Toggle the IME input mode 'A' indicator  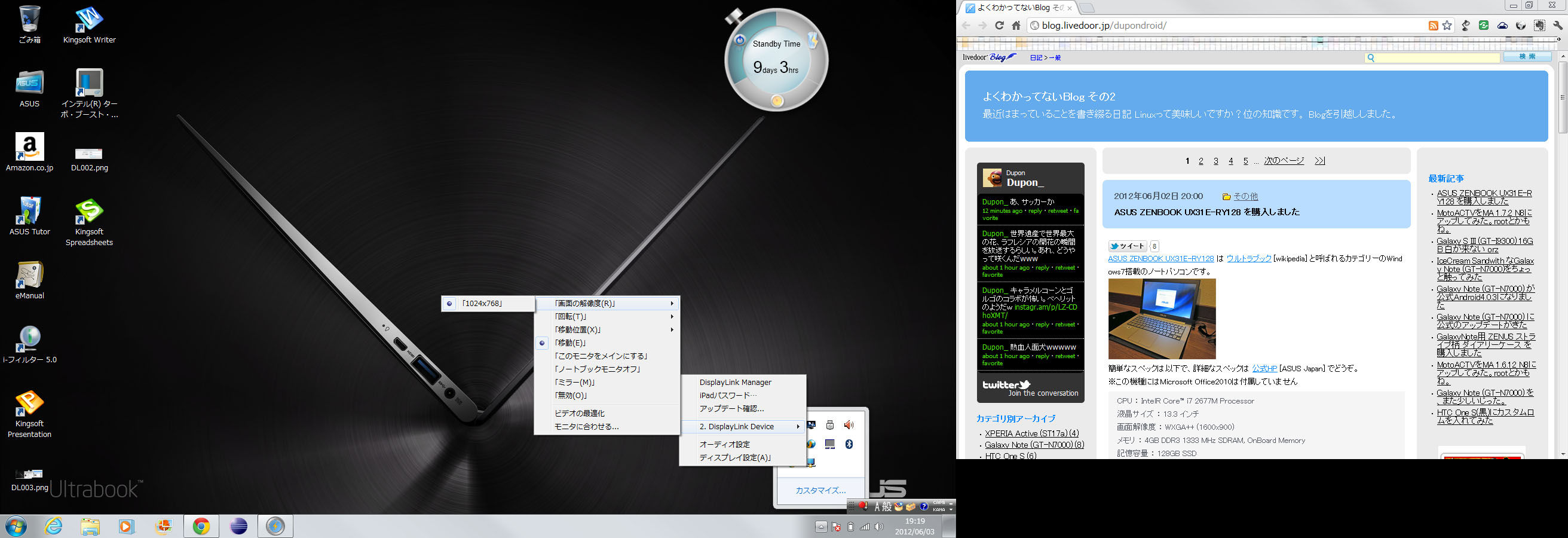(x=877, y=506)
